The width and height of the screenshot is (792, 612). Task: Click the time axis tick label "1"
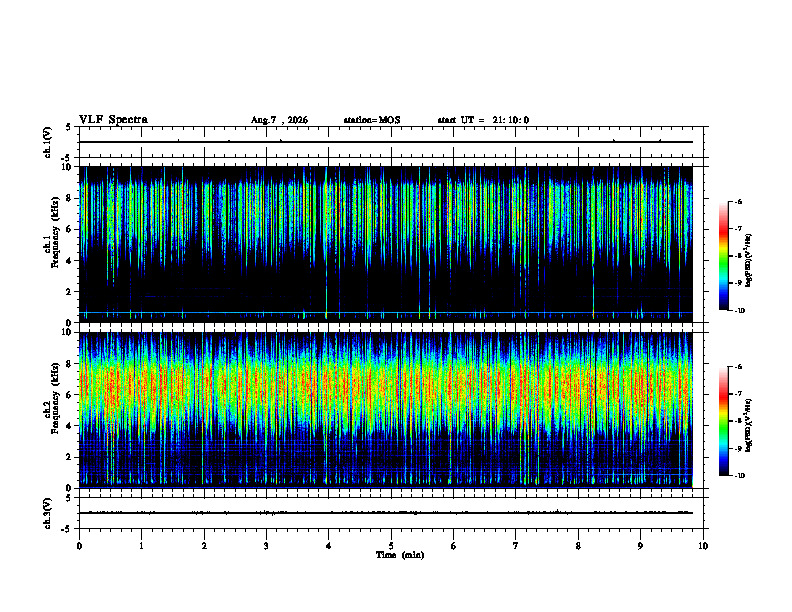tap(142, 546)
